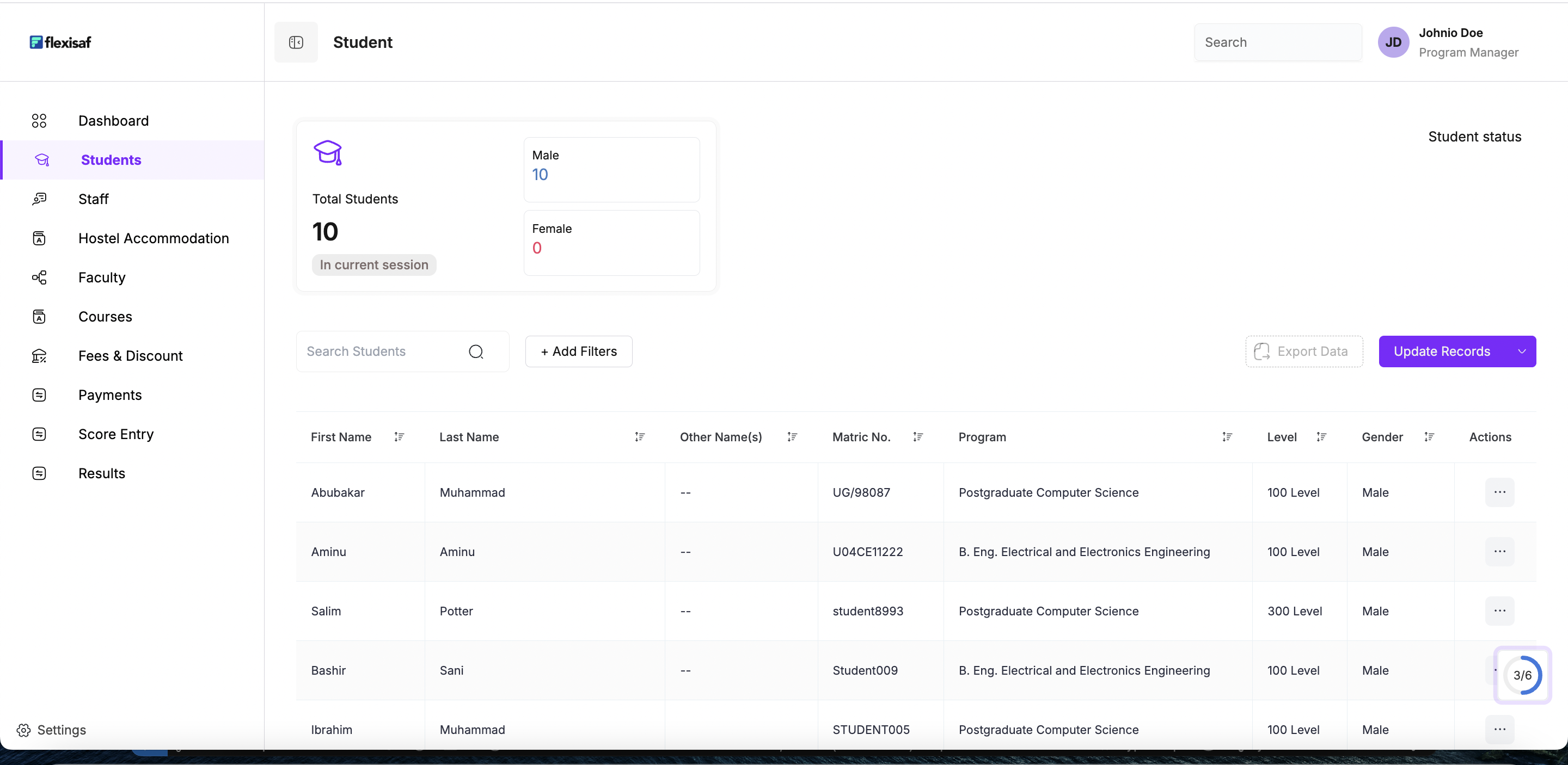Click the Total Students graduation cap icon
Viewport: 1568px width, 765px height.
point(327,152)
